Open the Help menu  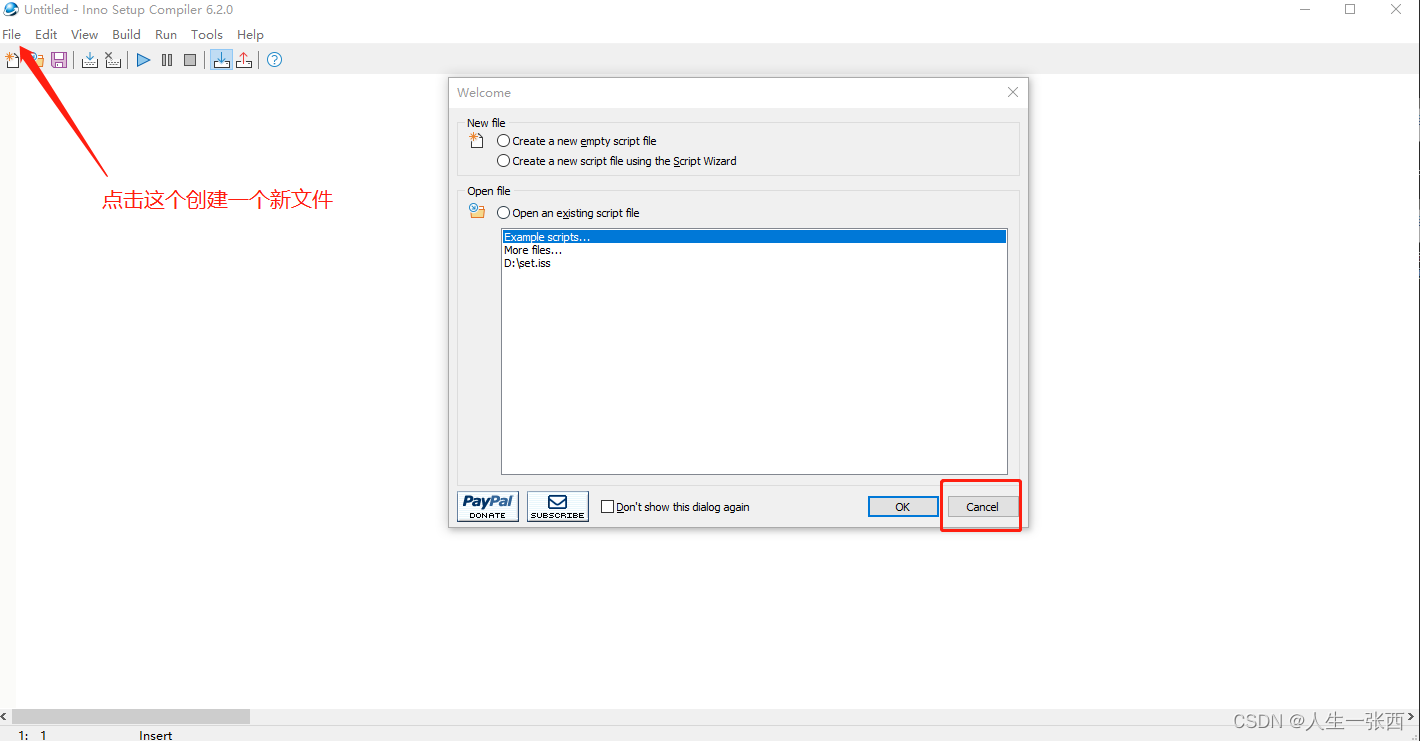coord(250,34)
